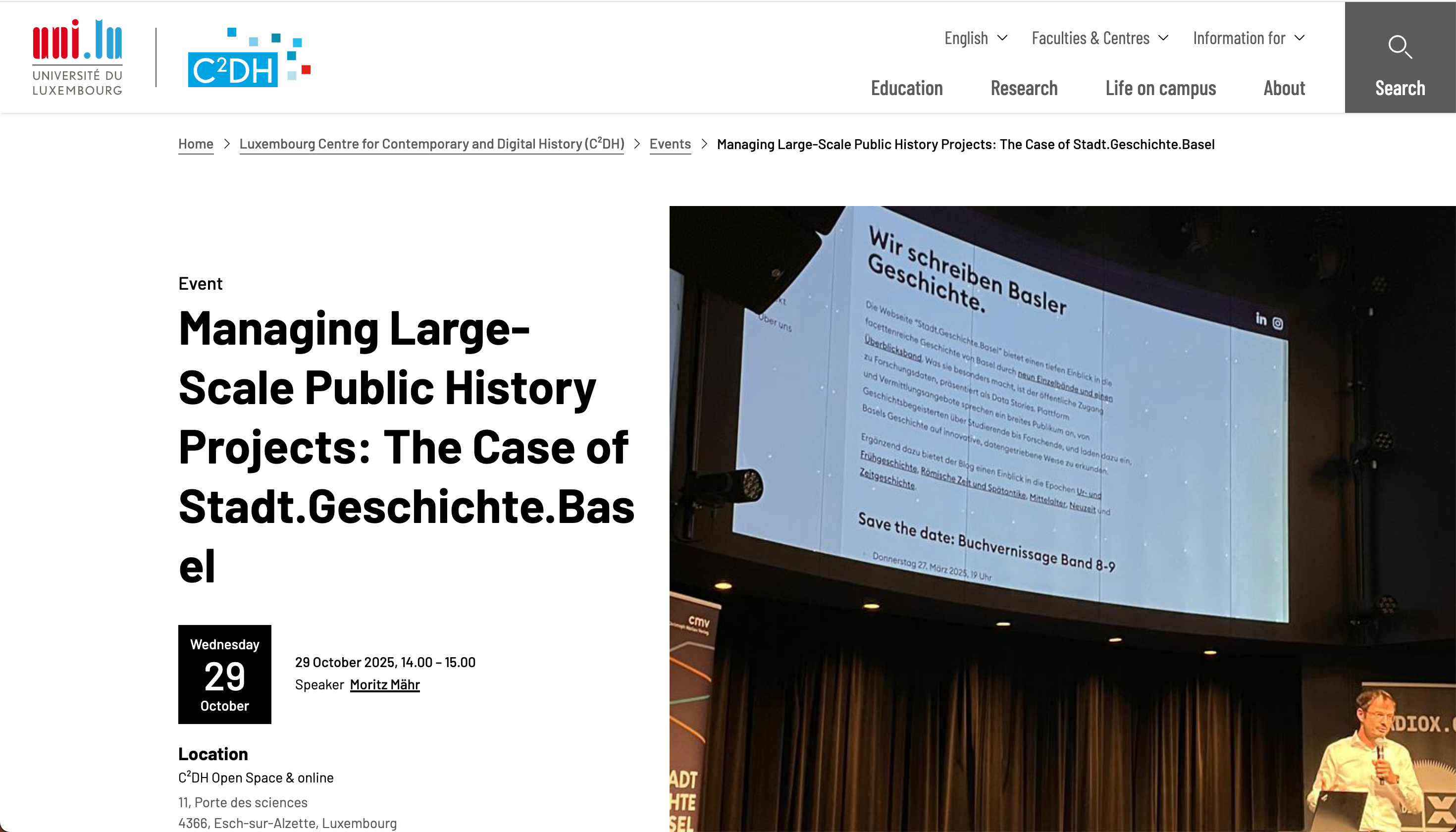Viewport: 1456px width, 832px height.
Task: Select Life on campus menu
Action: (1160, 88)
